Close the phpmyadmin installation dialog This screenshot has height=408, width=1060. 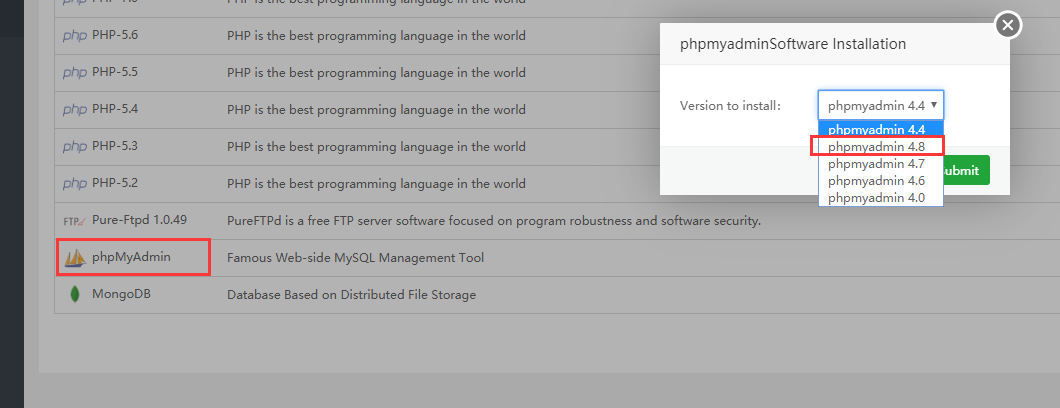point(1008,25)
